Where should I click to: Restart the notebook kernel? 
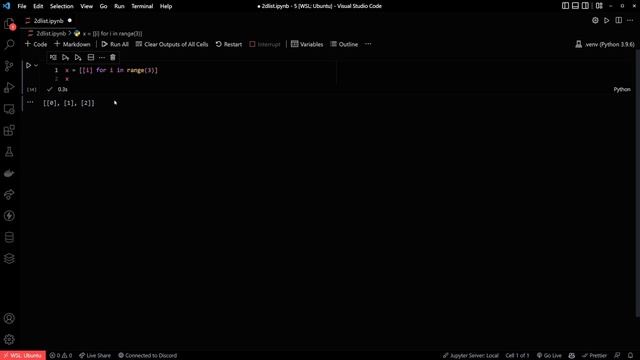tap(229, 44)
